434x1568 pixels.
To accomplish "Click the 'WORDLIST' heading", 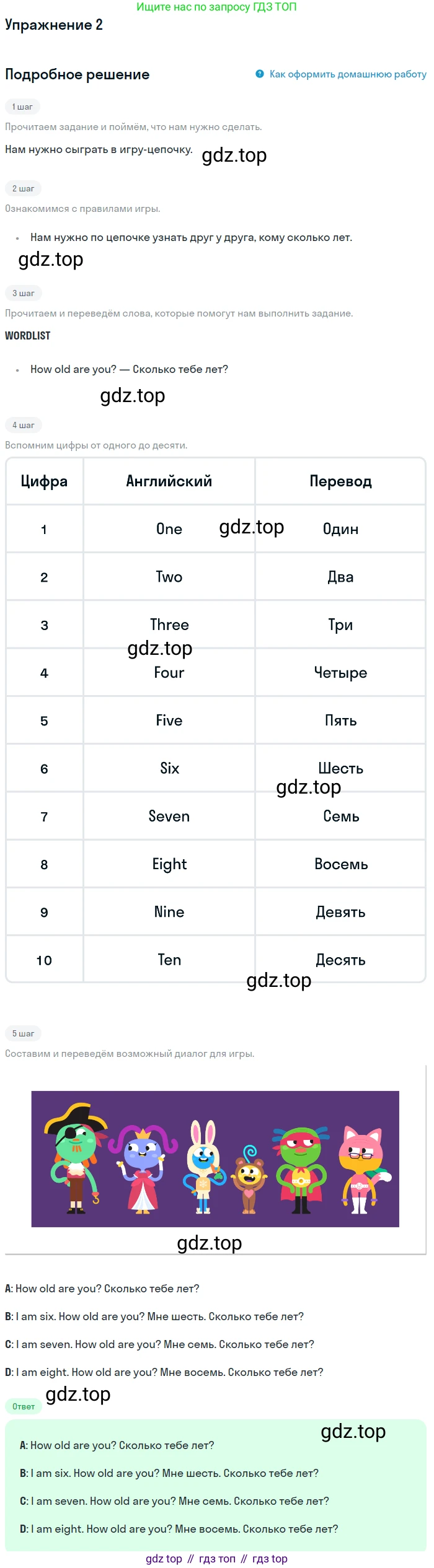I will click(28, 335).
